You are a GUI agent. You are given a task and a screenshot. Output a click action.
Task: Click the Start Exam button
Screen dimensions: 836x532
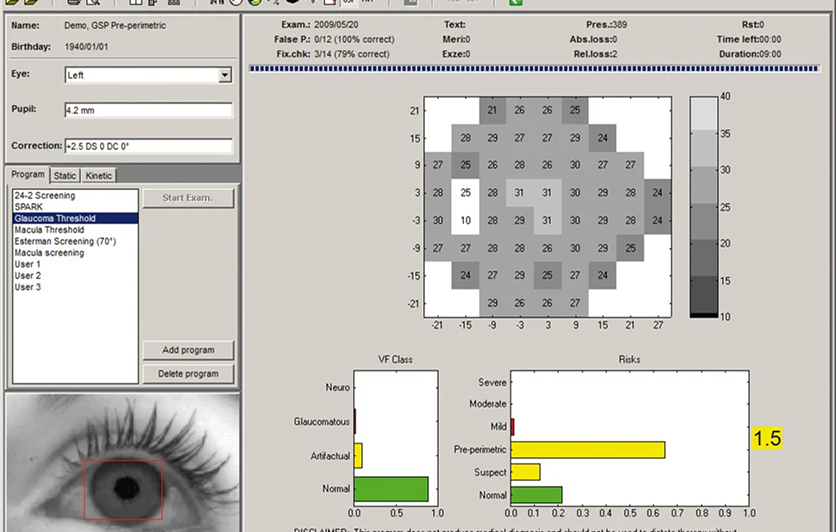click(188, 198)
